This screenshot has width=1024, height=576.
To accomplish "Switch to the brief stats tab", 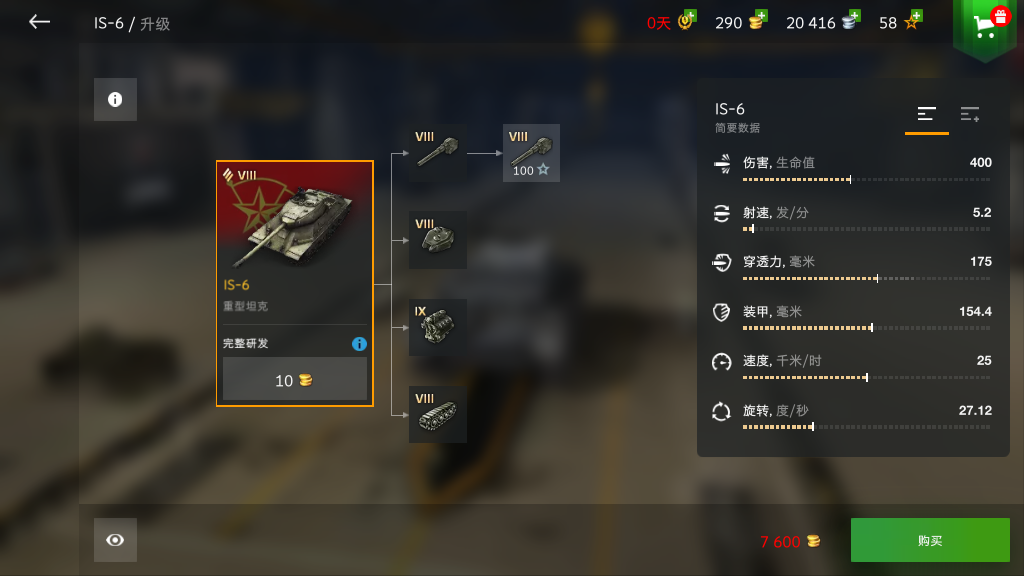I will (927, 115).
